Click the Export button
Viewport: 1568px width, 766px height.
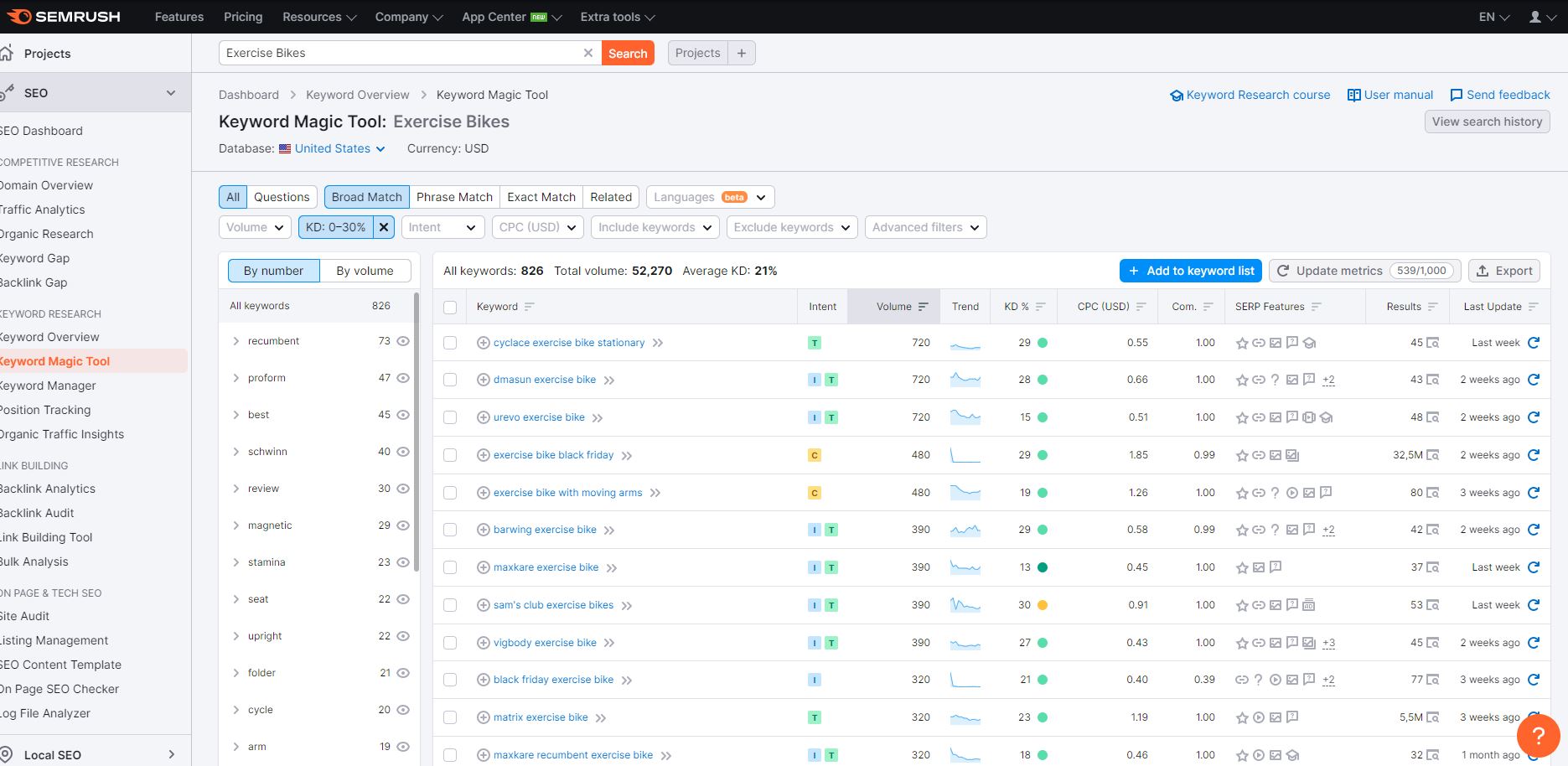(x=1504, y=271)
